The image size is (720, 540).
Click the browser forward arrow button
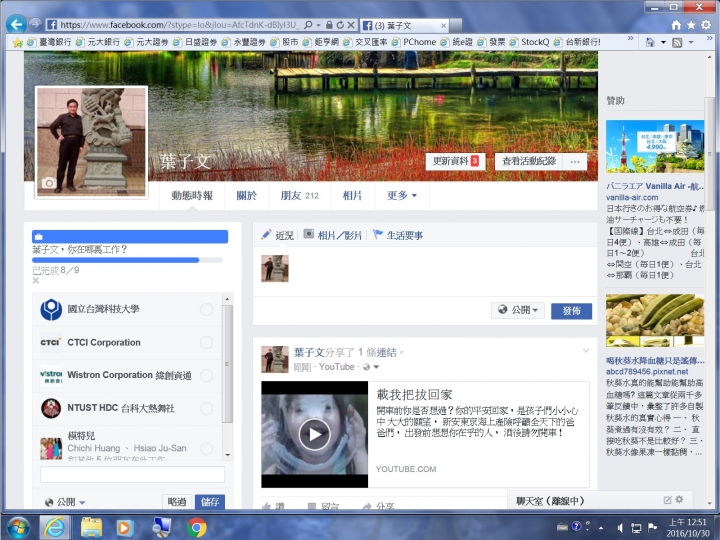[x=35, y=24]
